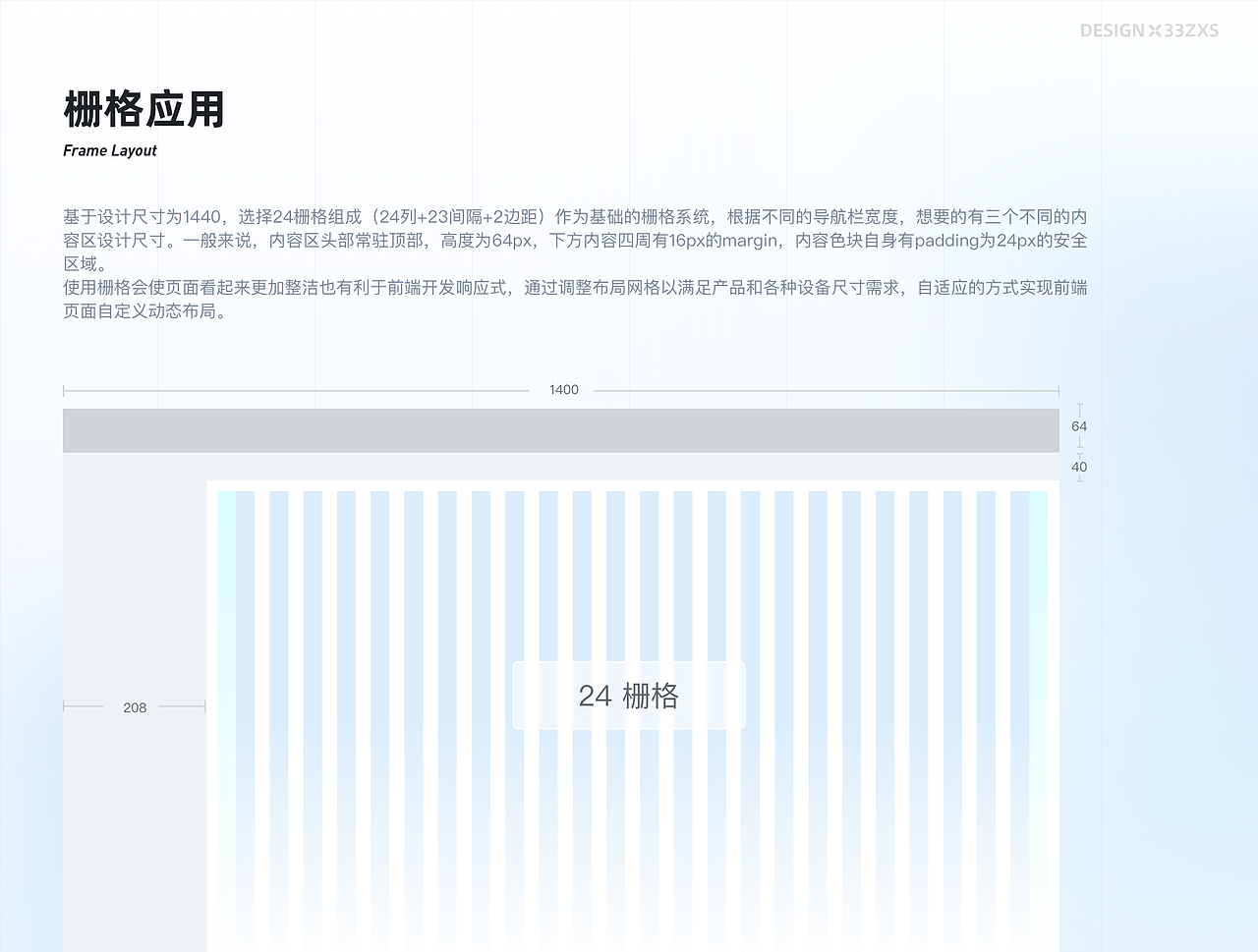Click the DESIGN X33ZXS logo
The image size is (1258, 952).
[1149, 29]
